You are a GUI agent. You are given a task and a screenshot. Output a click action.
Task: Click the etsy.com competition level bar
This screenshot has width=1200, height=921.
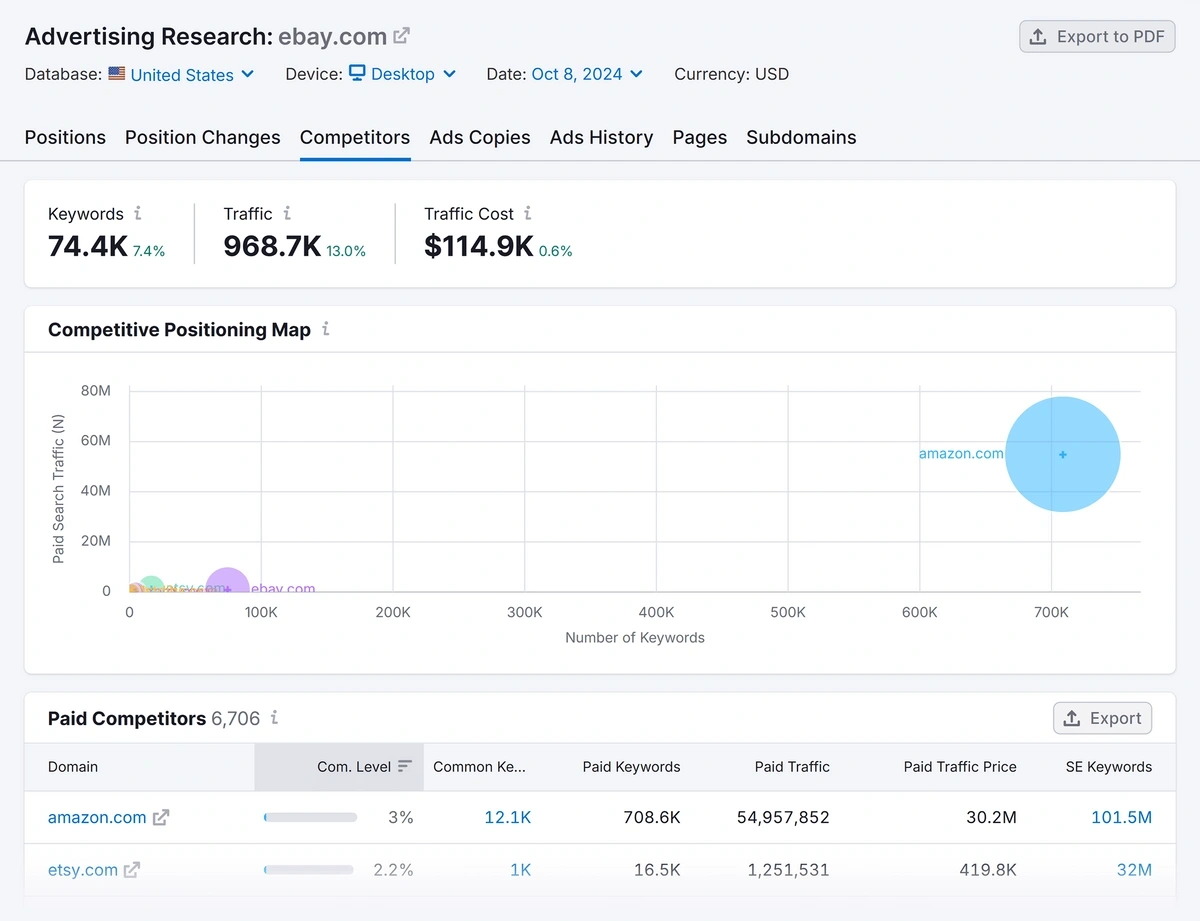pos(308,870)
